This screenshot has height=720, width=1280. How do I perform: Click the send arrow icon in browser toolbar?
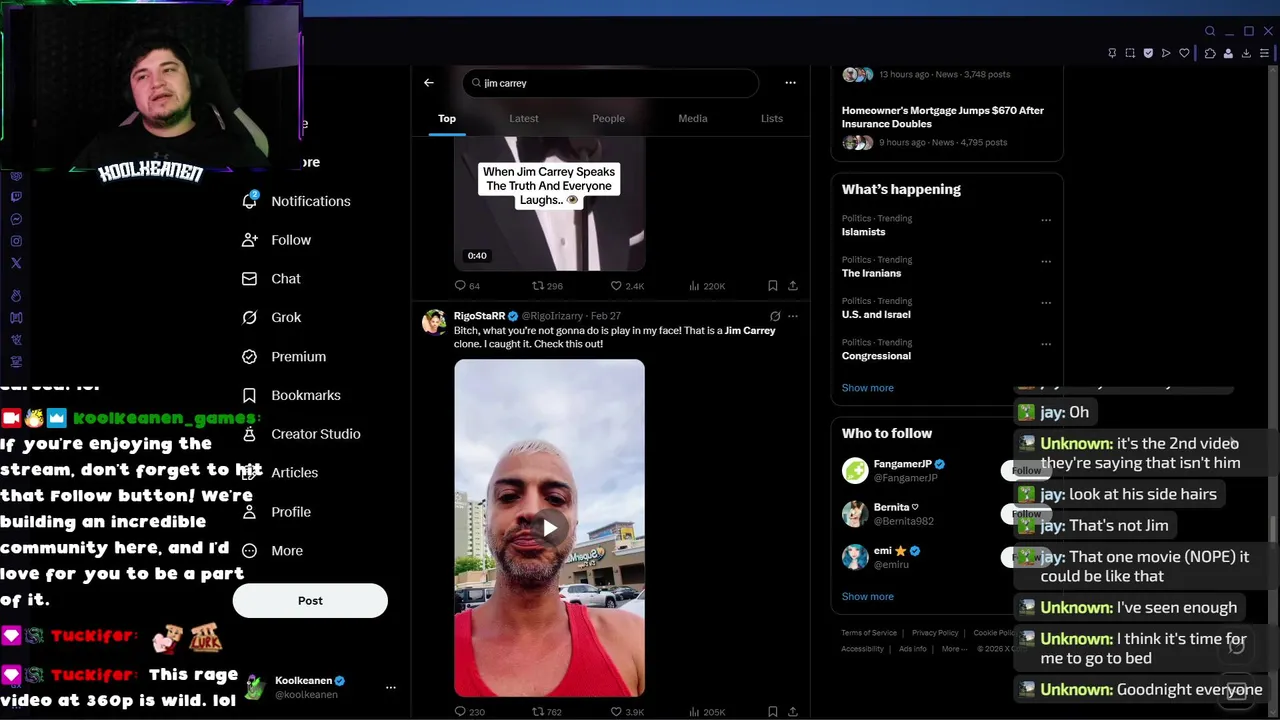pos(1166,53)
